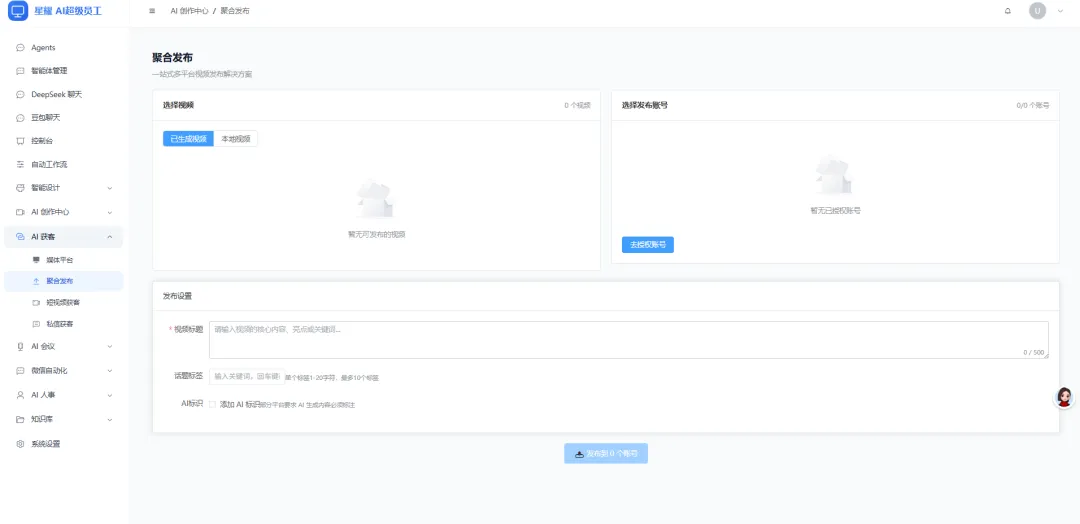
Task: Focus the 视频标题 text area
Action: (x=629, y=339)
